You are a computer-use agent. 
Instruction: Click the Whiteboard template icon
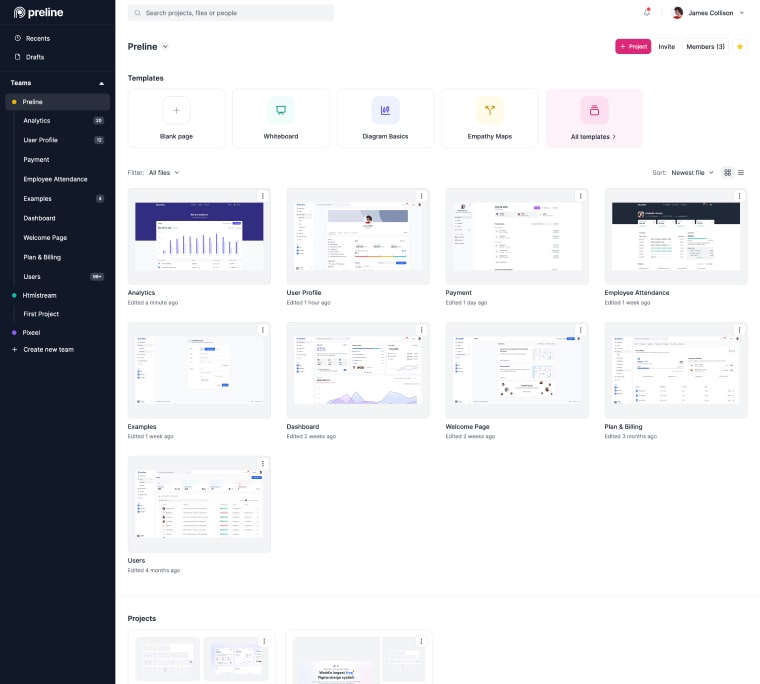point(281,111)
